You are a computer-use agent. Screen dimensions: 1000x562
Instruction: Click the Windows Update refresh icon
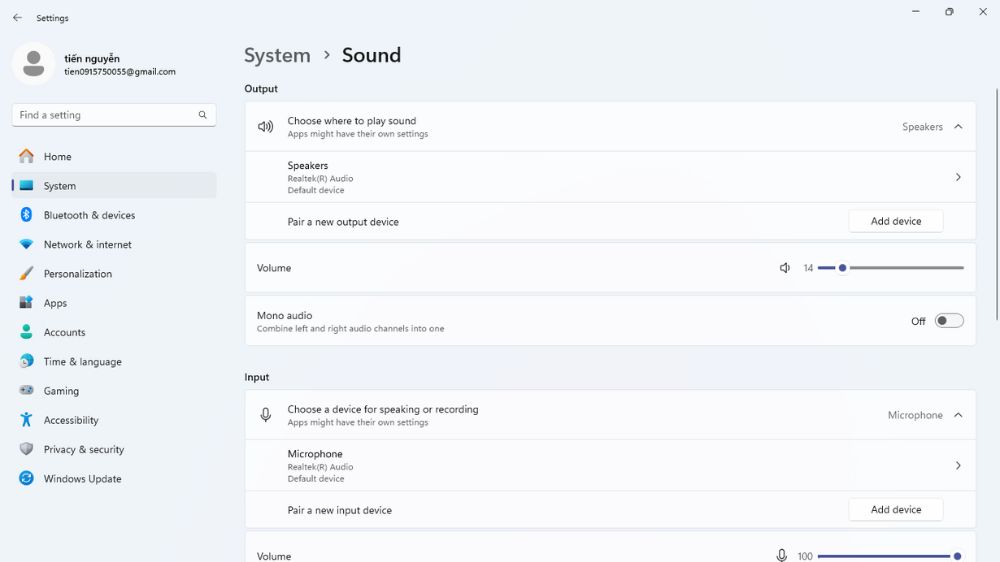click(x=26, y=478)
